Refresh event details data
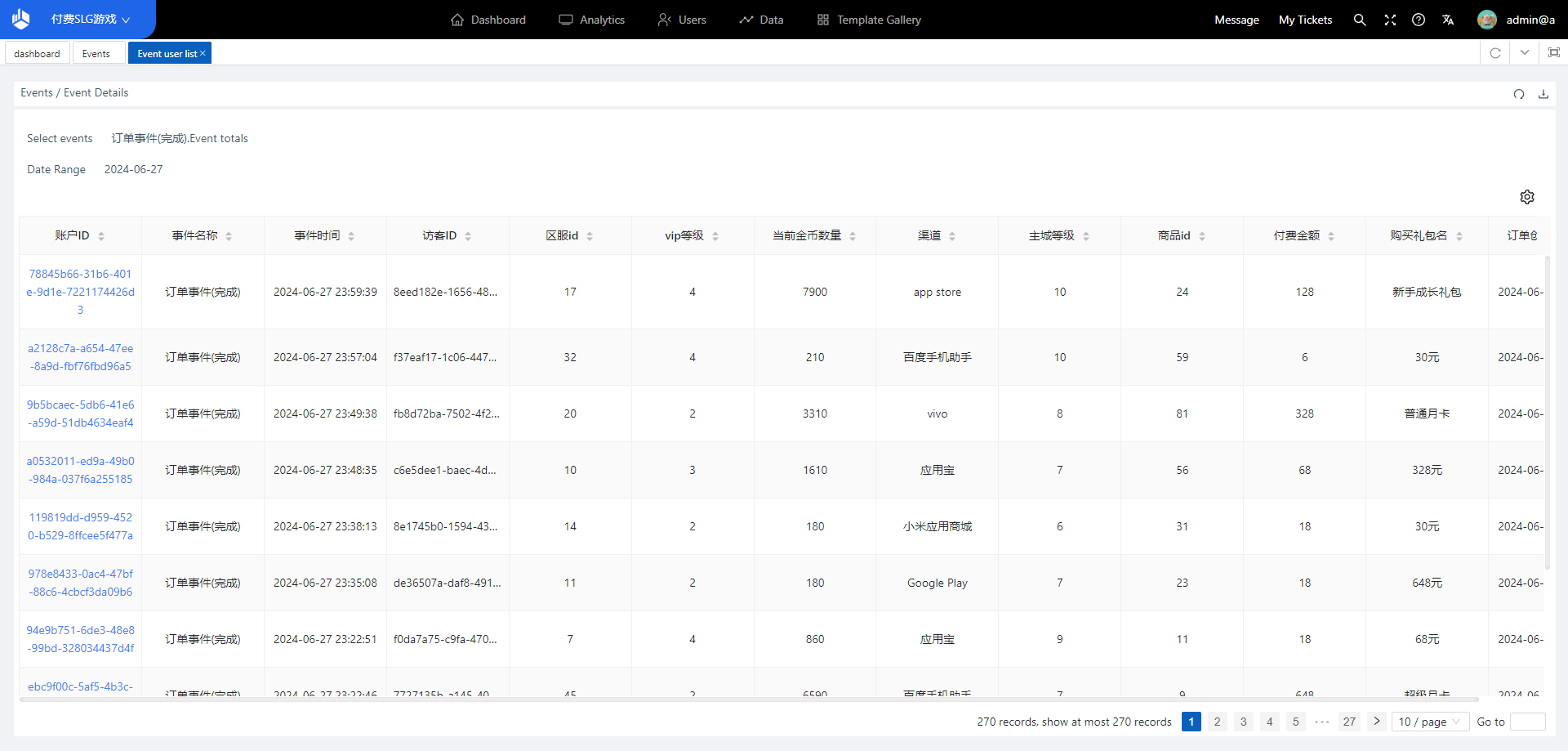The image size is (1568, 751). point(1519,94)
